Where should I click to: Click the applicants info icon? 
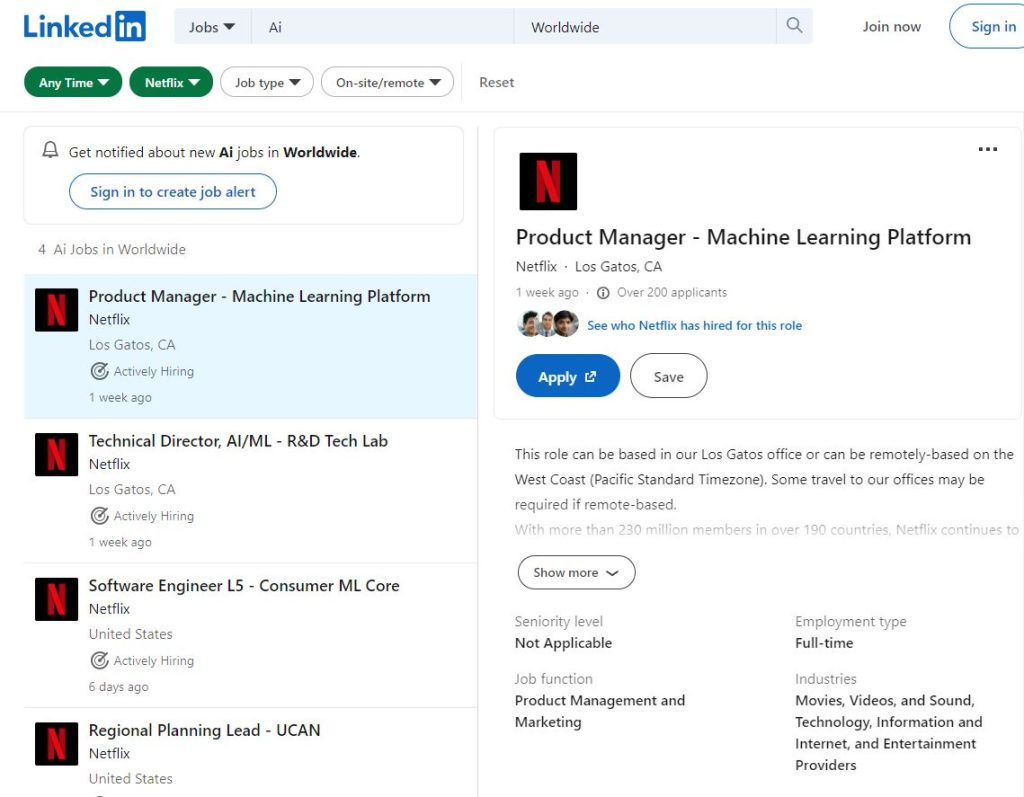click(x=603, y=293)
